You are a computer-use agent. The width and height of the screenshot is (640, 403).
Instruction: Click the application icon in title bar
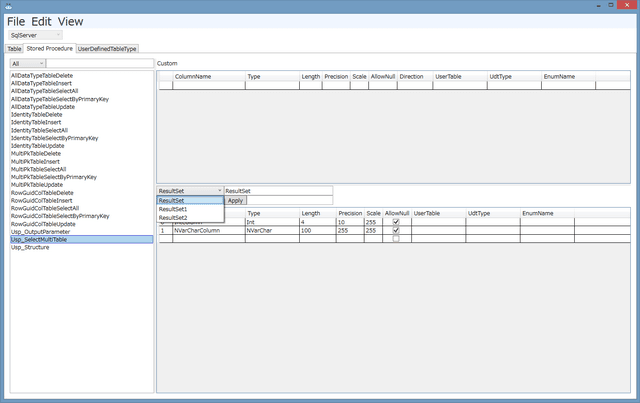click(x=8, y=6)
